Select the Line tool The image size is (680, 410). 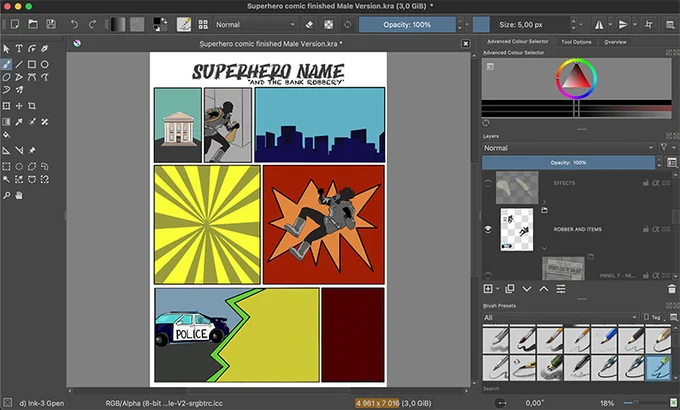(19, 64)
